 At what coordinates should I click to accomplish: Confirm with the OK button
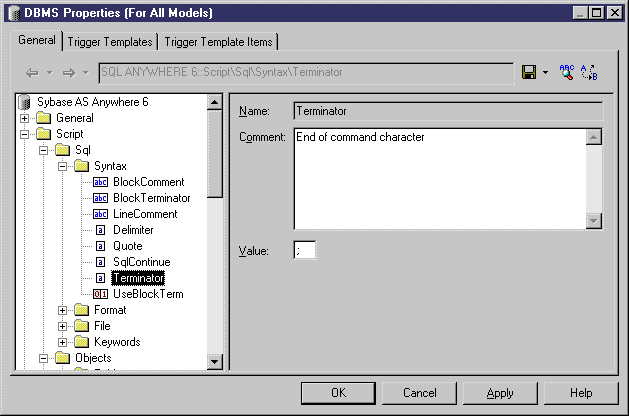(x=338, y=393)
